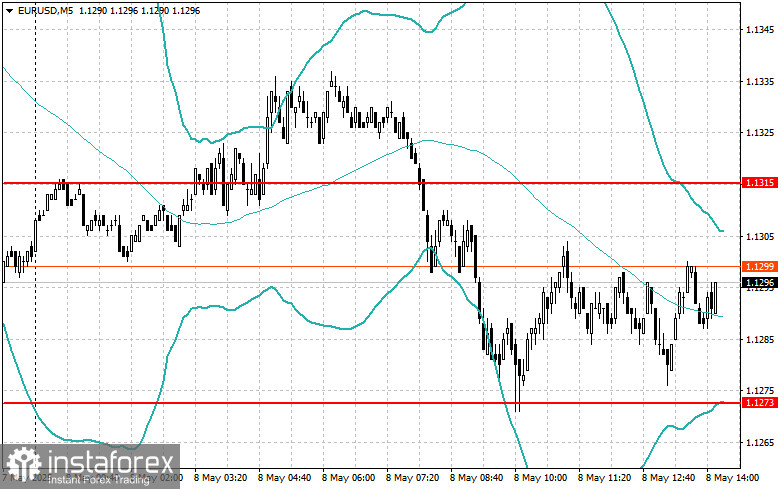
Task: Click the 1.1296 current price label
Action: pyautogui.click(x=760, y=283)
